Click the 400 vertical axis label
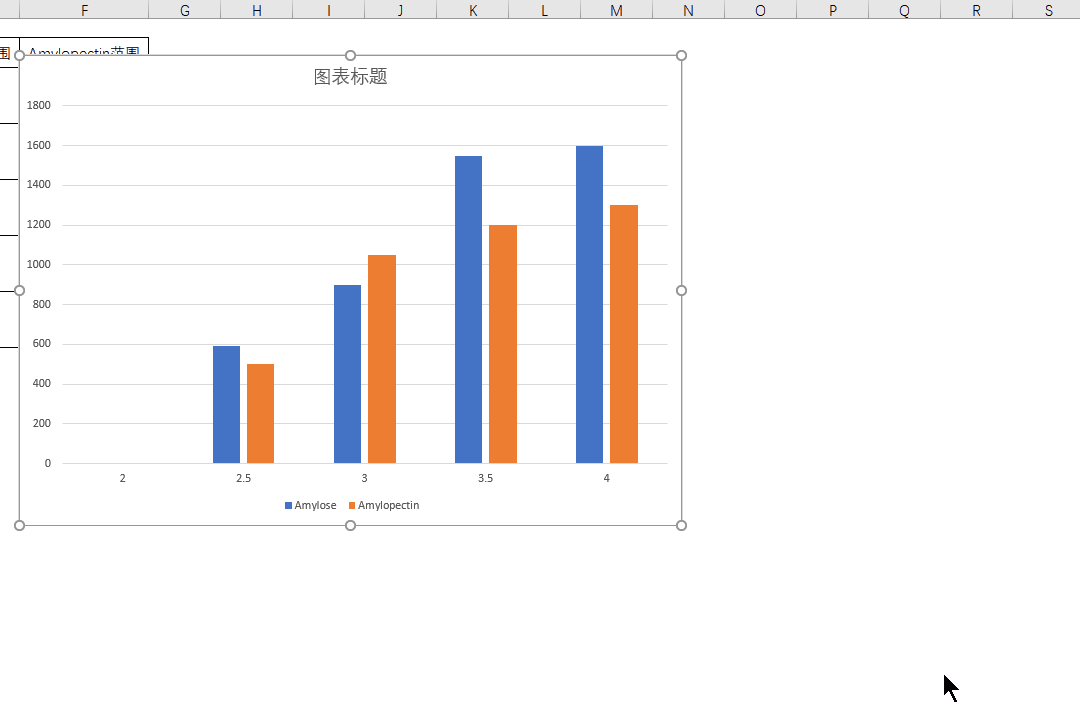Image resolution: width=1080 pixels, height=720 pixels. (41, 384)
